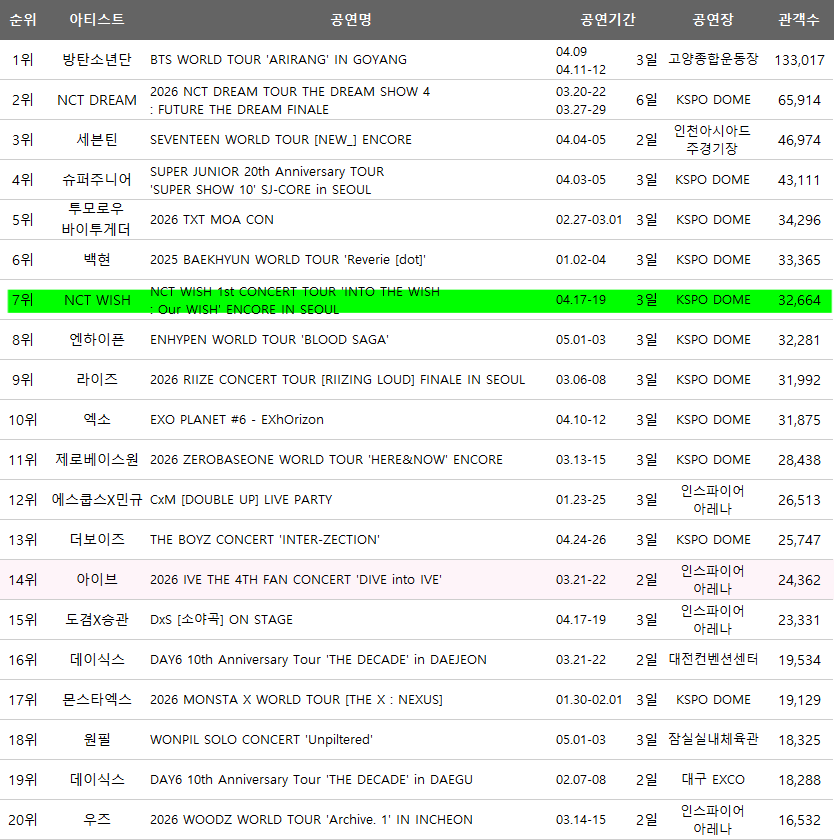The height and width of the screenshot is (840, 834).
Task: Select 2026 RIIZE CONCERT TOUR FINALE IN SEOUL title
Action: point(337,380)
